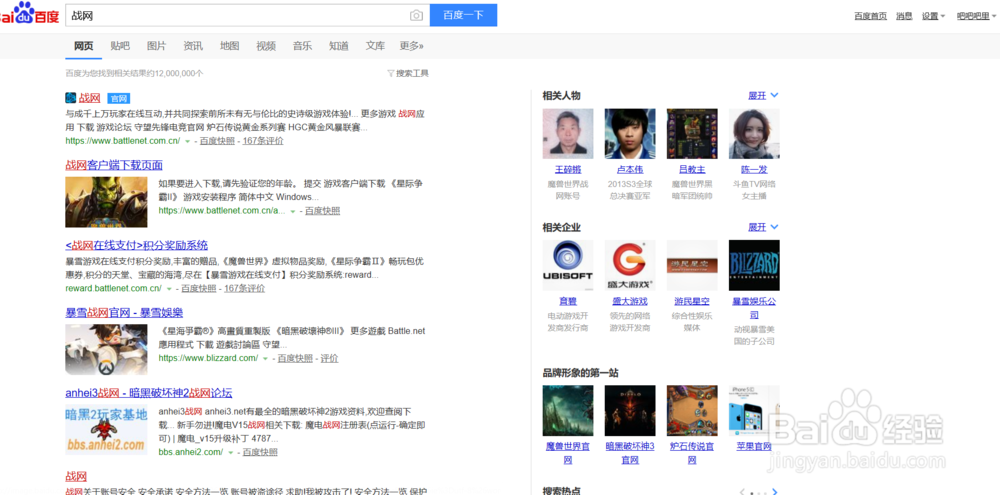Open 百度快照 of the first result
The width and height of the screenshot is (1000, 495).
[217, 141]
